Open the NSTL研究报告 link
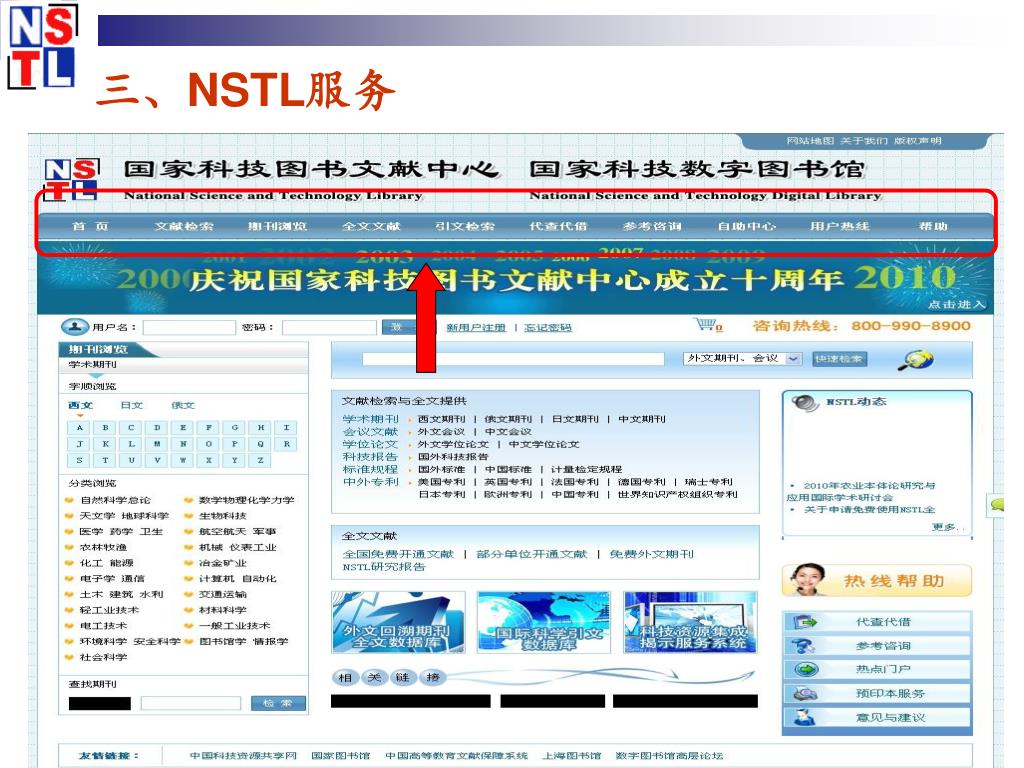This screenshot has height=768, width=1024. pyautogui.click(x=384, y=568)
